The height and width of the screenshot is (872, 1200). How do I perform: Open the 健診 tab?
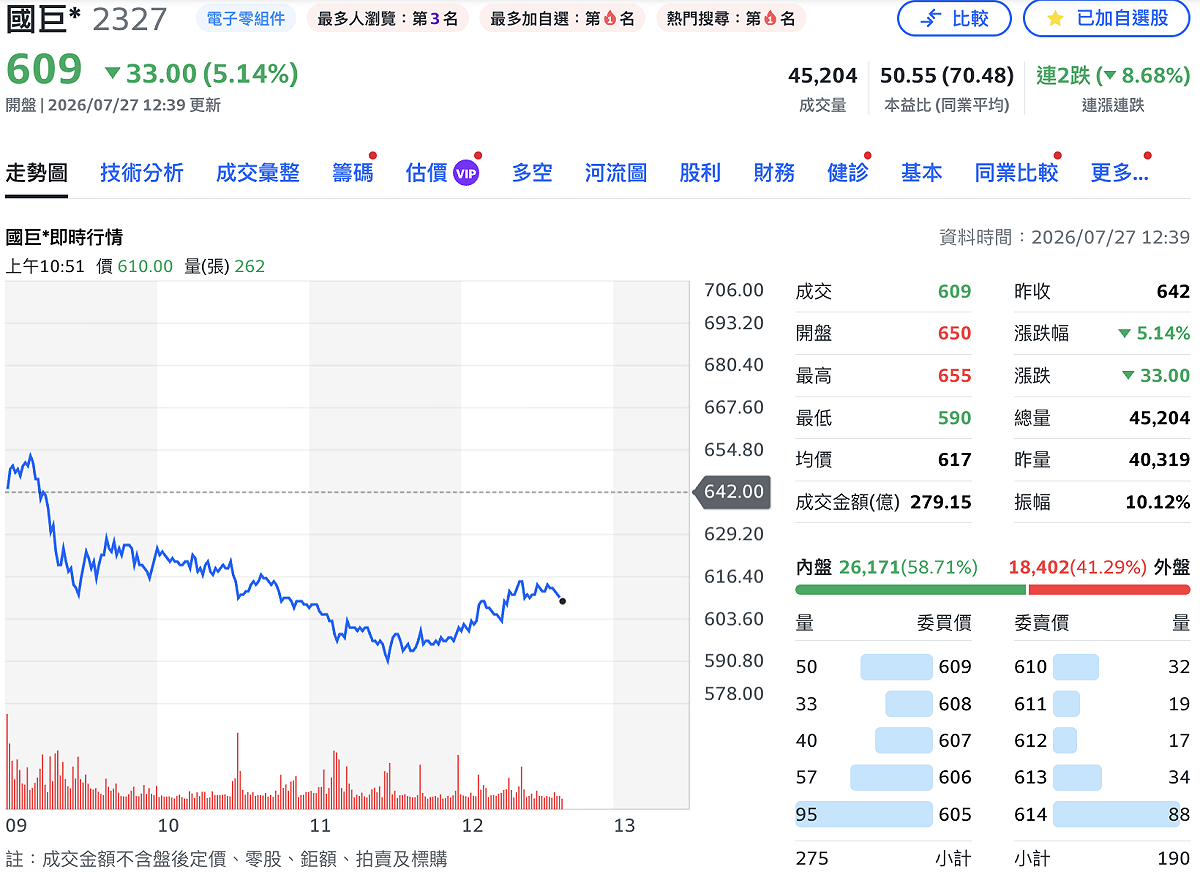click(848, 172)
